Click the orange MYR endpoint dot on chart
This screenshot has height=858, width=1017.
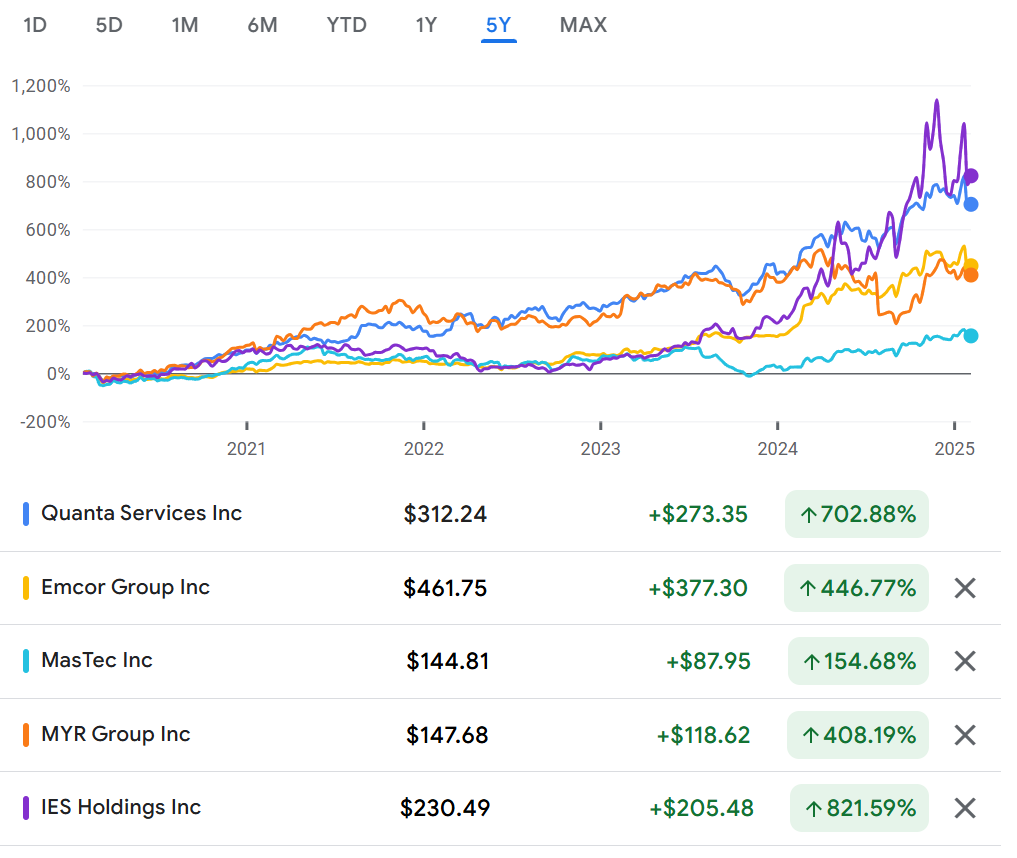[x=971, y=276]
